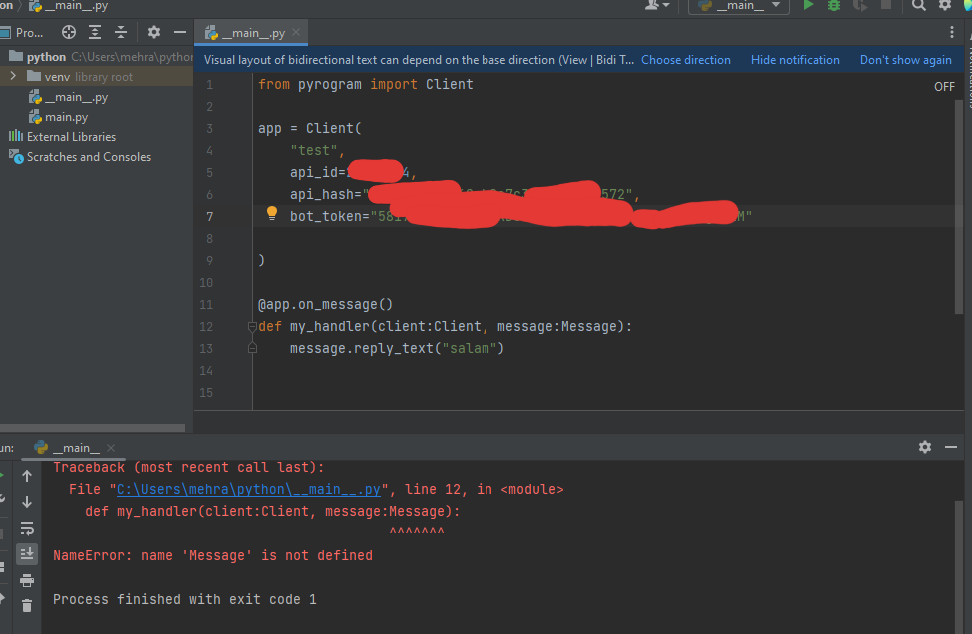Click the Stop process square icon
This screenshot has width=972, height=634.
(x=886, y=6)
